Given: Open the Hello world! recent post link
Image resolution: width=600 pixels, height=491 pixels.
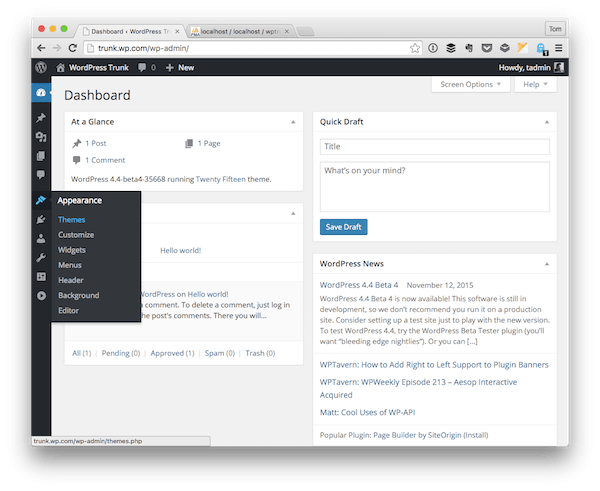Looking at the screenshot, I should tap(180, 251).
